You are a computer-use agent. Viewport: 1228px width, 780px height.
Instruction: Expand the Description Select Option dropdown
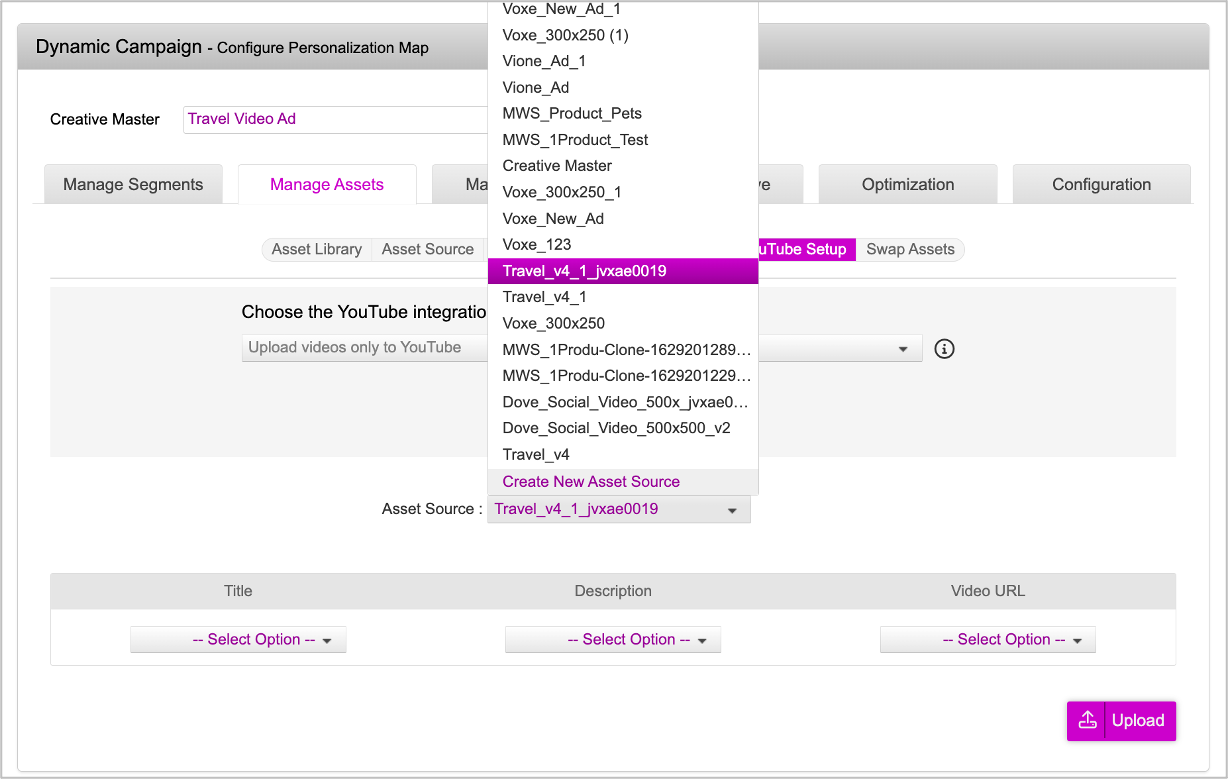pos(613,640)
